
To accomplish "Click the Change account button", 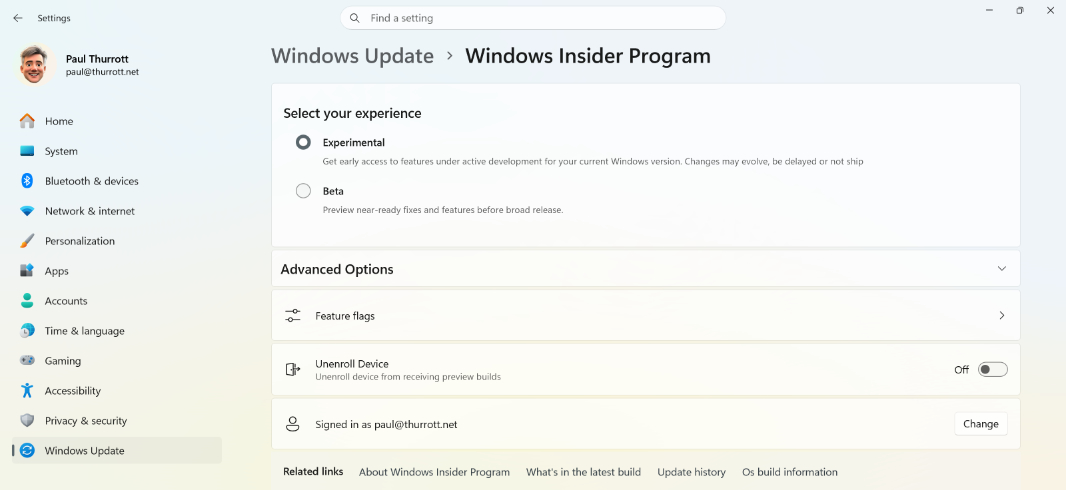I will click(x=980, y=424).
